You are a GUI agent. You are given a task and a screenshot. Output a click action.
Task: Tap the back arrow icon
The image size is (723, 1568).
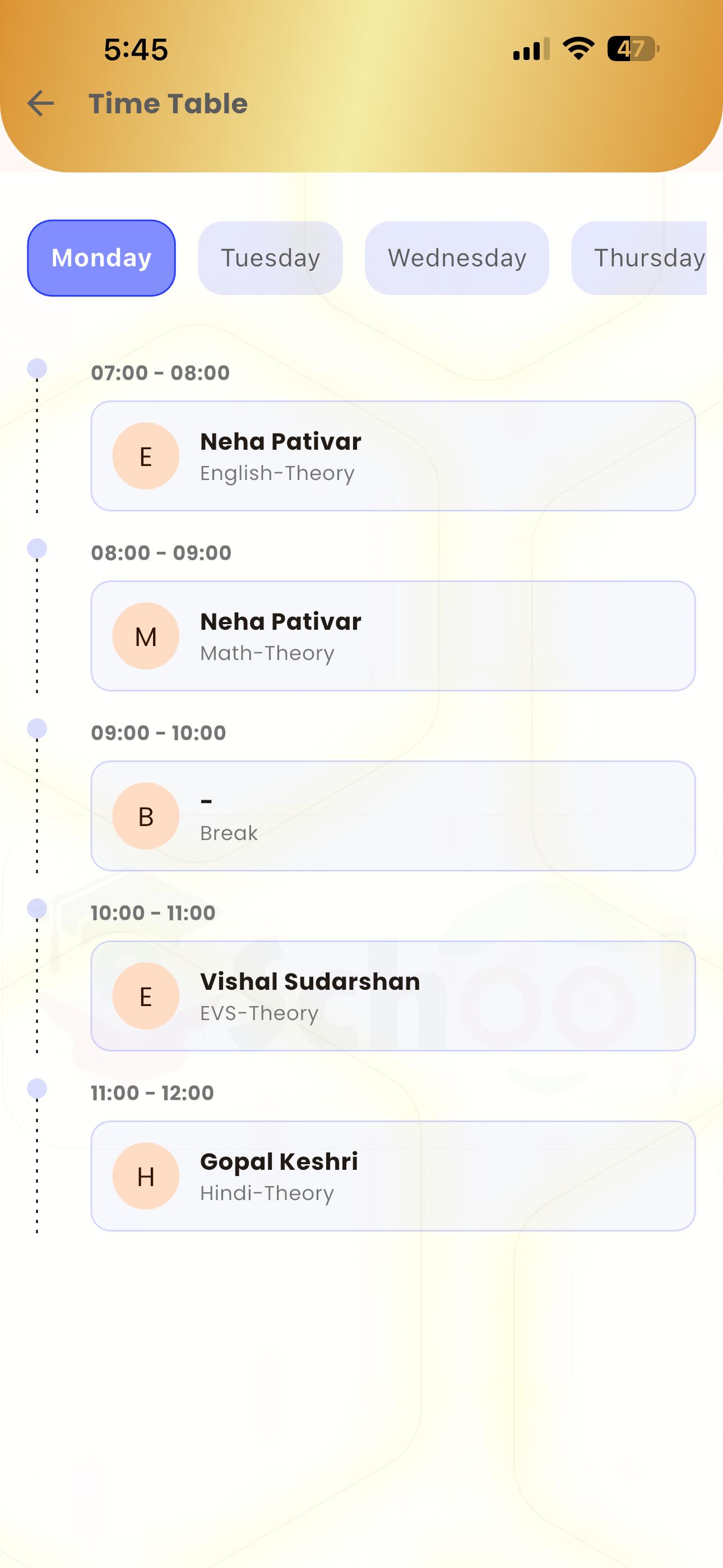pyautogui.click(x=41, y=104)
